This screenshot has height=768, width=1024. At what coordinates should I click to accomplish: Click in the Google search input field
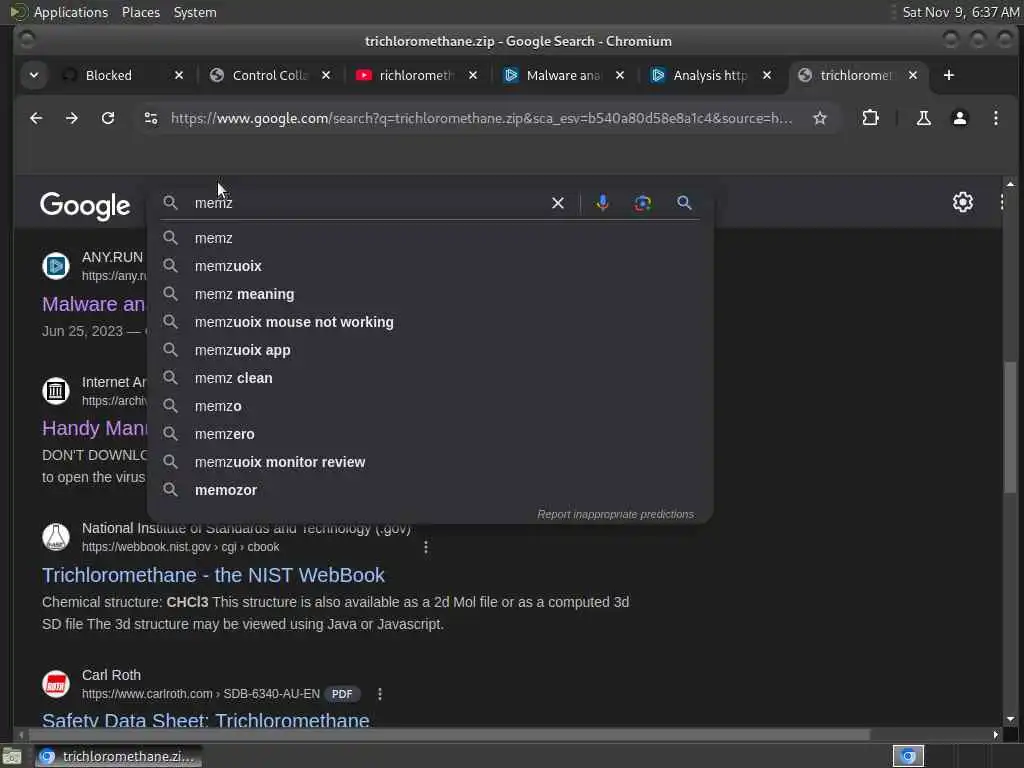(x=369, y=203)
